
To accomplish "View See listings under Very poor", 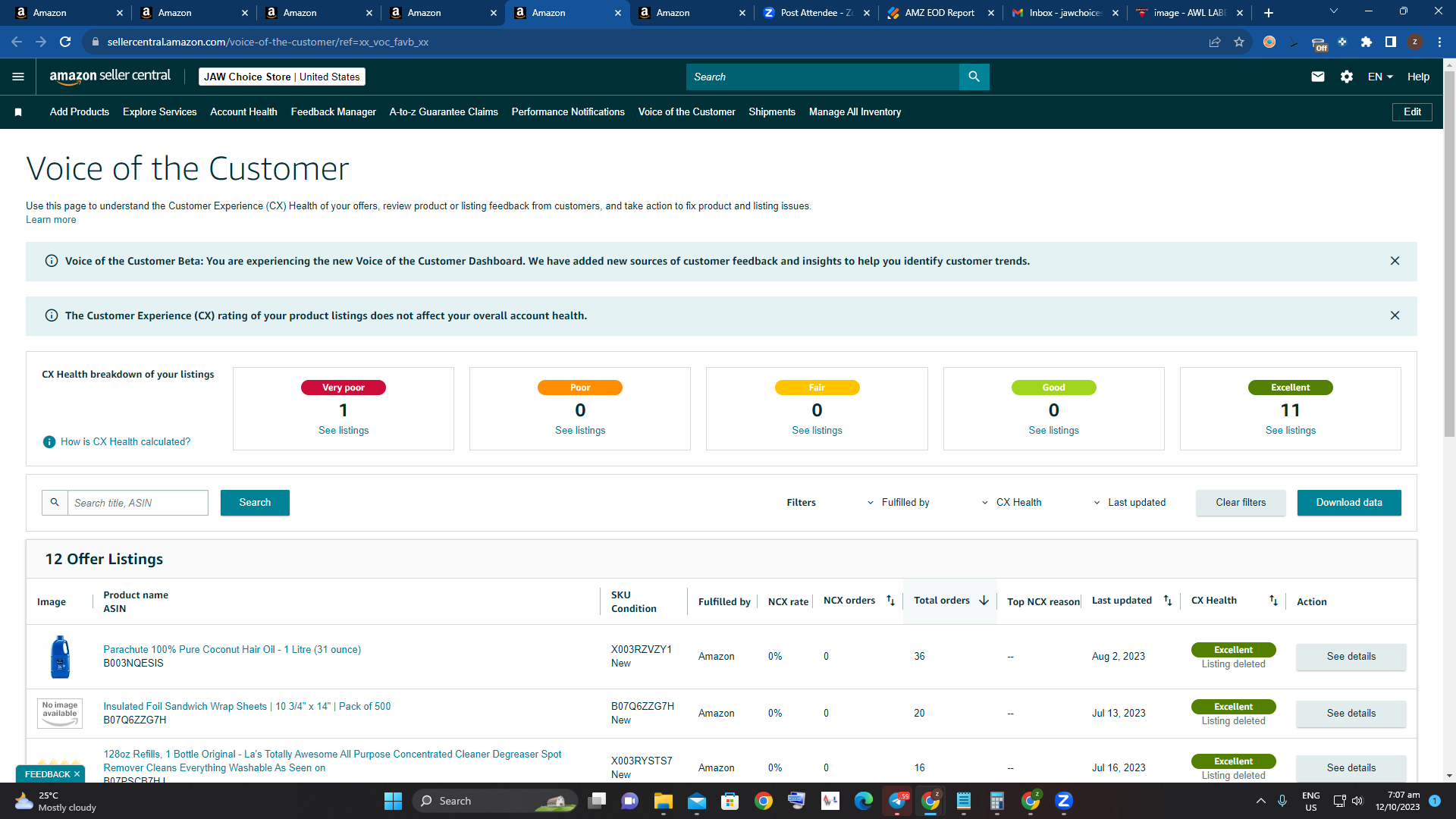I will click(344, 431).
